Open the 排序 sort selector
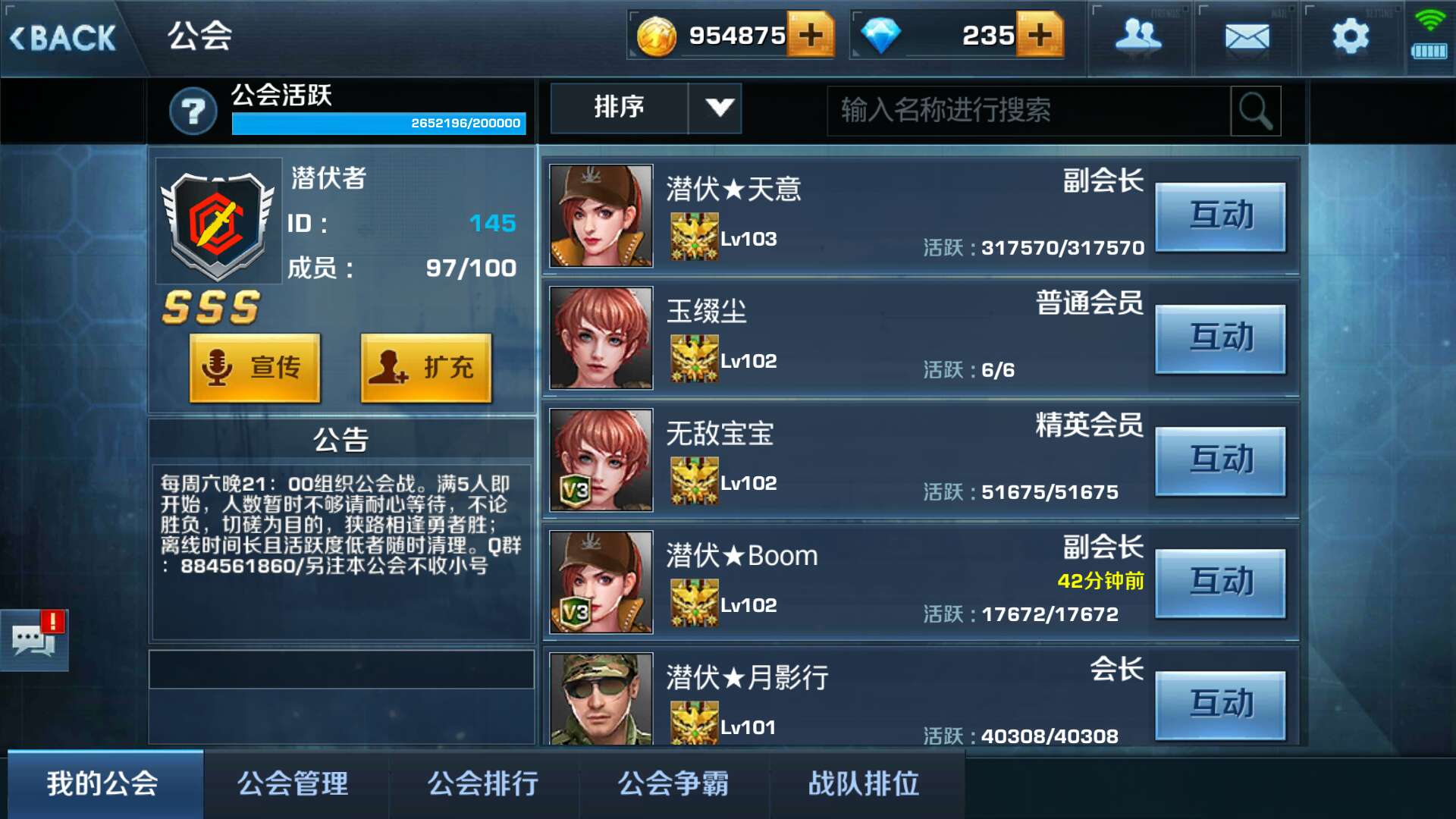This screenshot has width=1456, height=819. [645, 108]
